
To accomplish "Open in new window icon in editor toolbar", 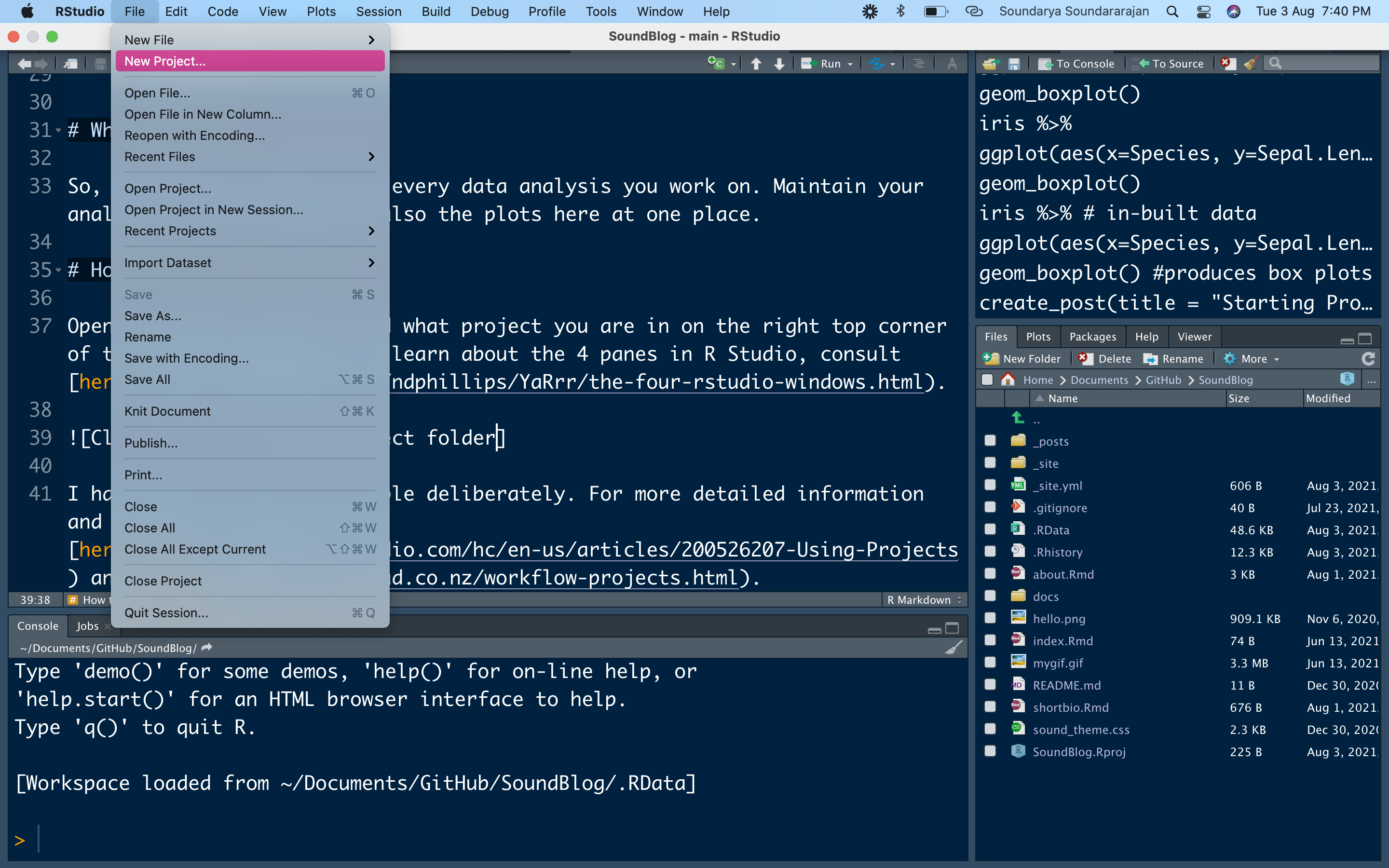I will [x=71, y=64].
